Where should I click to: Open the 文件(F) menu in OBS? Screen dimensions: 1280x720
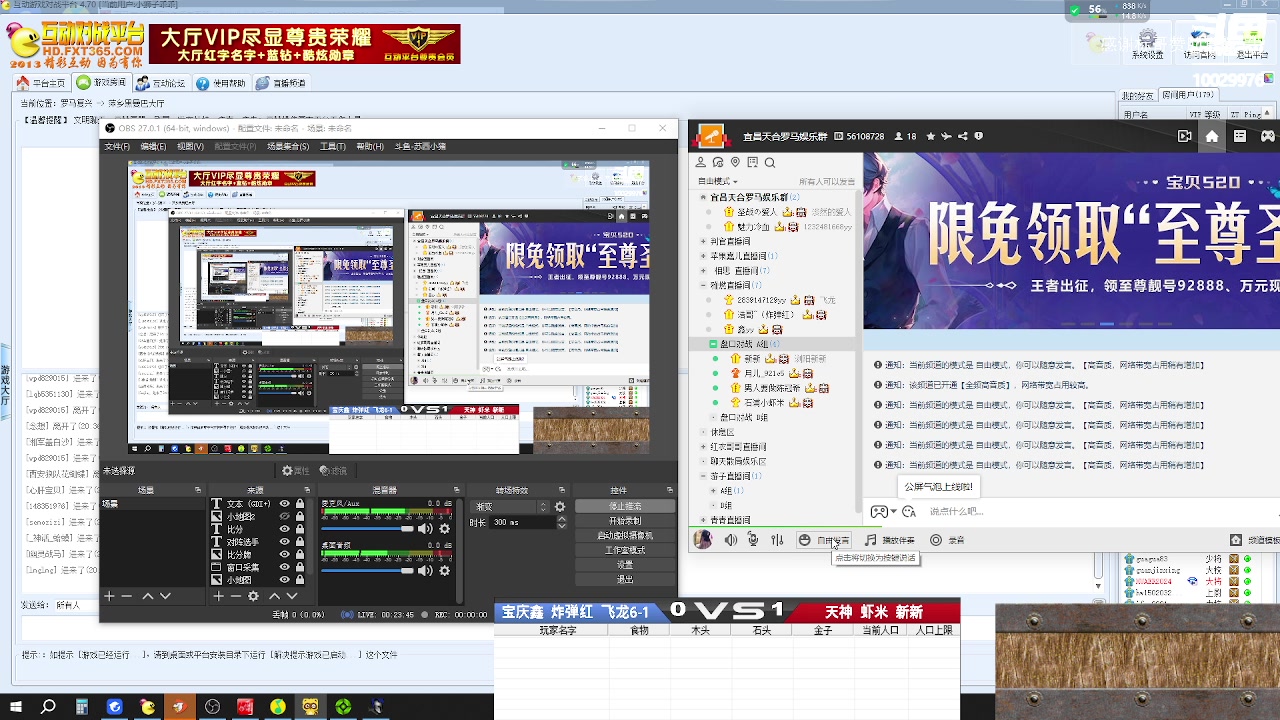117,146
